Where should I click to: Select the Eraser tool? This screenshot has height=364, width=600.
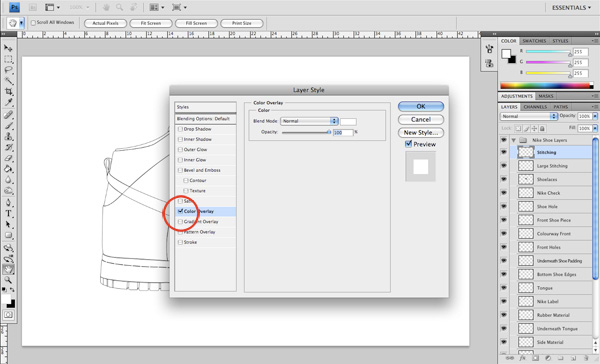8,158
